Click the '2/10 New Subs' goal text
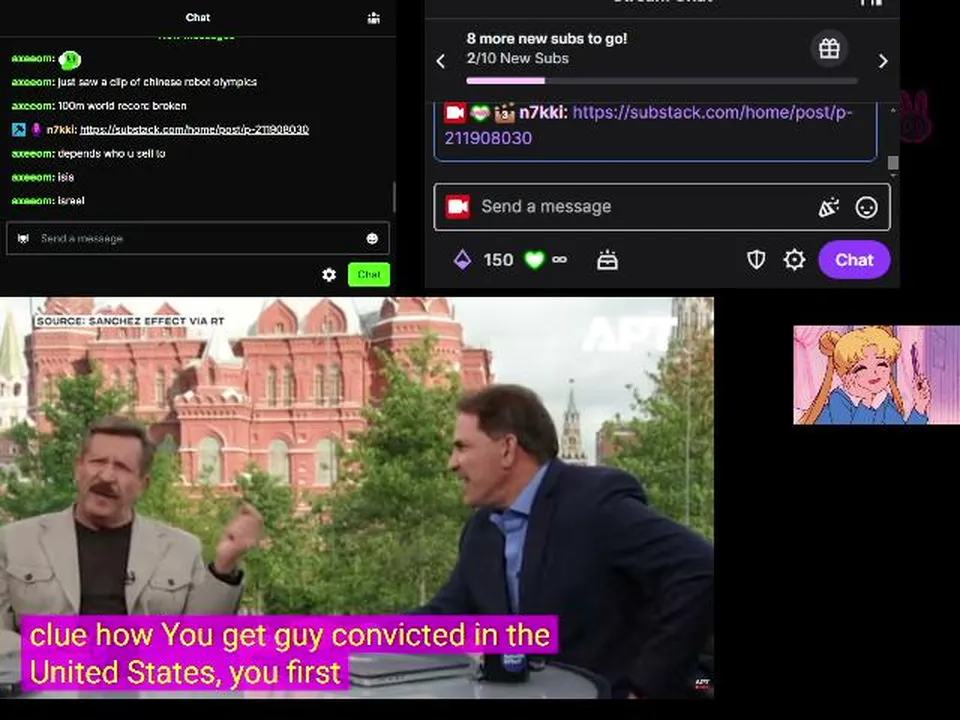960x720 pixels. coord(517,59)
